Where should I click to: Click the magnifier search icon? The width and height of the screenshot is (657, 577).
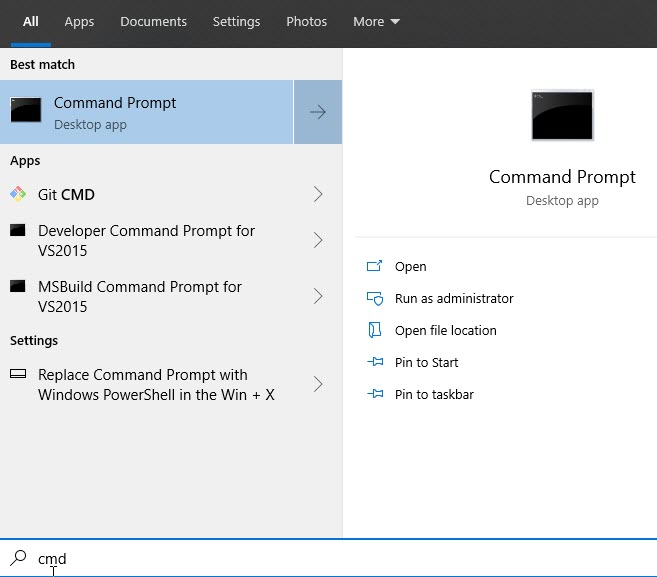coord(18,558)
